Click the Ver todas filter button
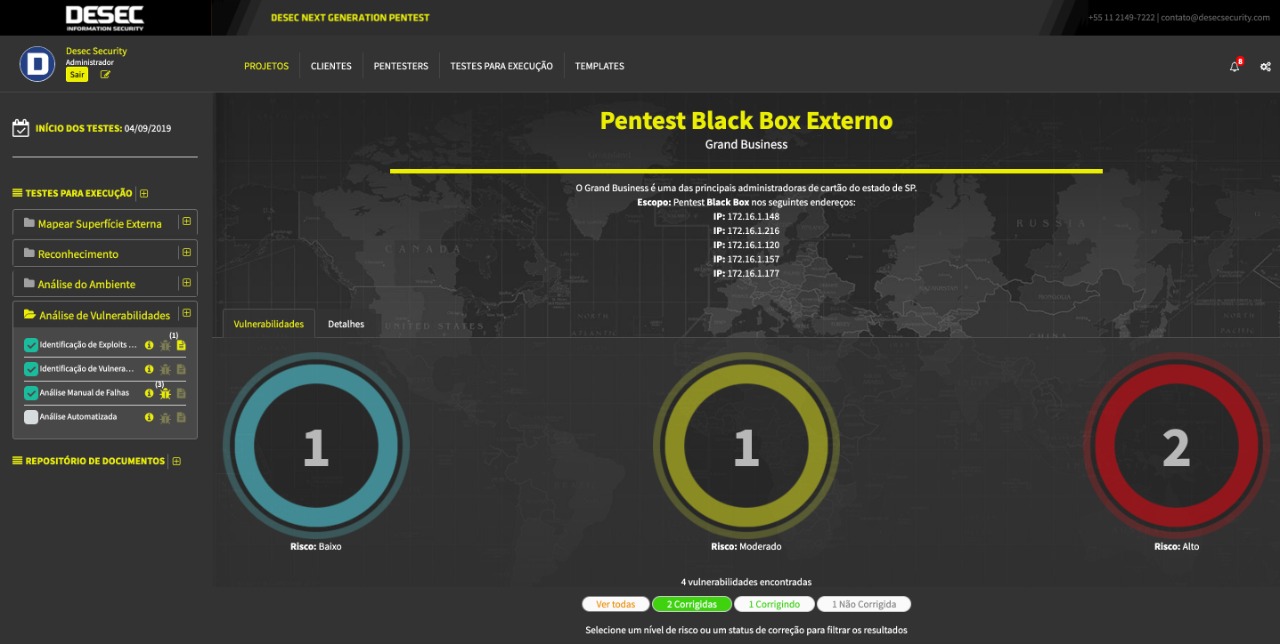The width and height of the screenshot is (1280, 644). click(616, 604)
